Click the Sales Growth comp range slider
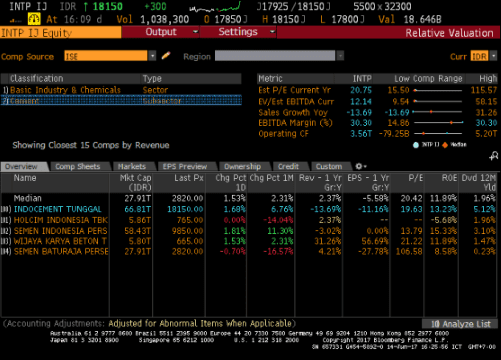 click(x=438, y=112)
